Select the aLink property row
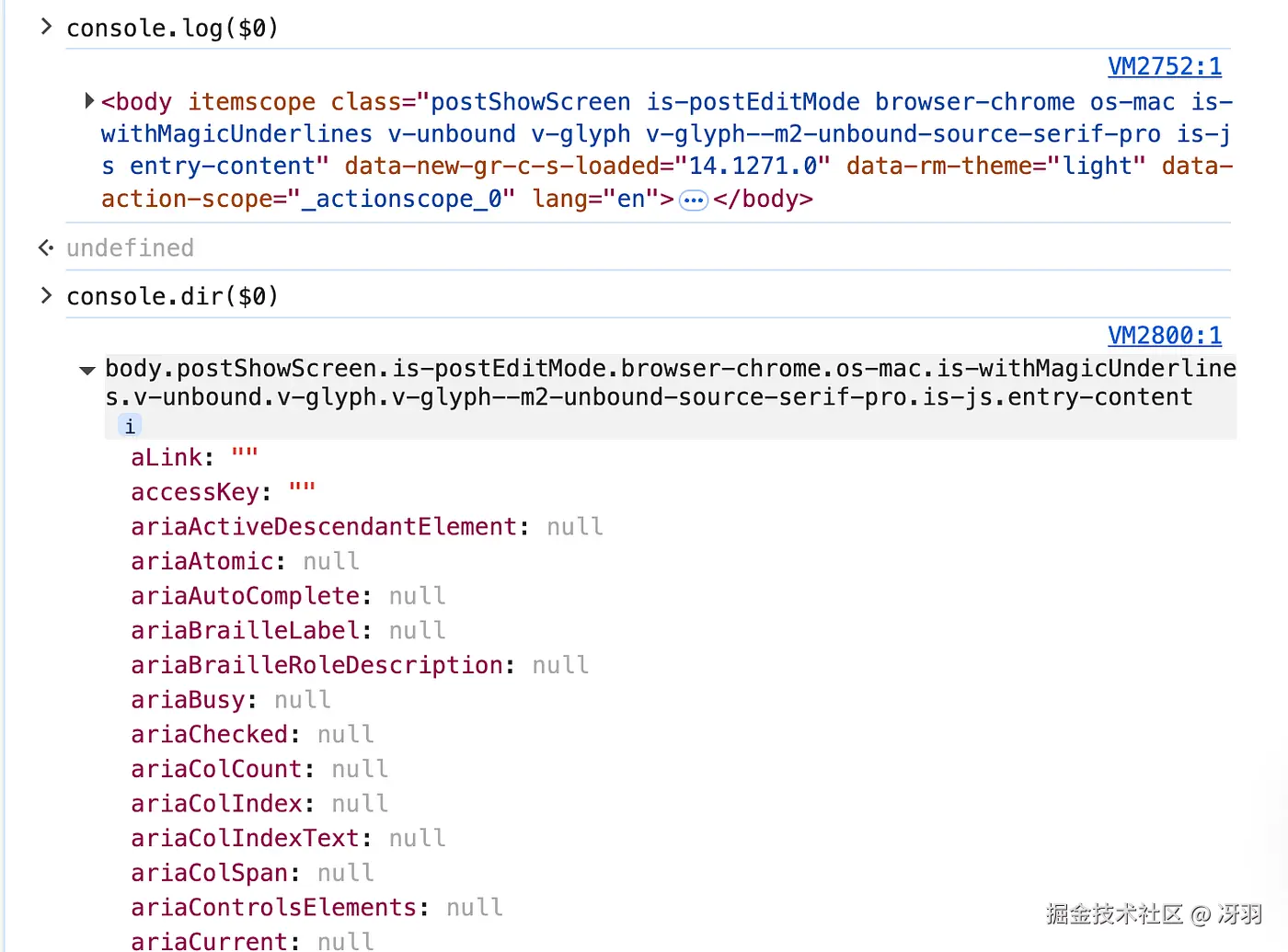 click(x=194, y=457)
